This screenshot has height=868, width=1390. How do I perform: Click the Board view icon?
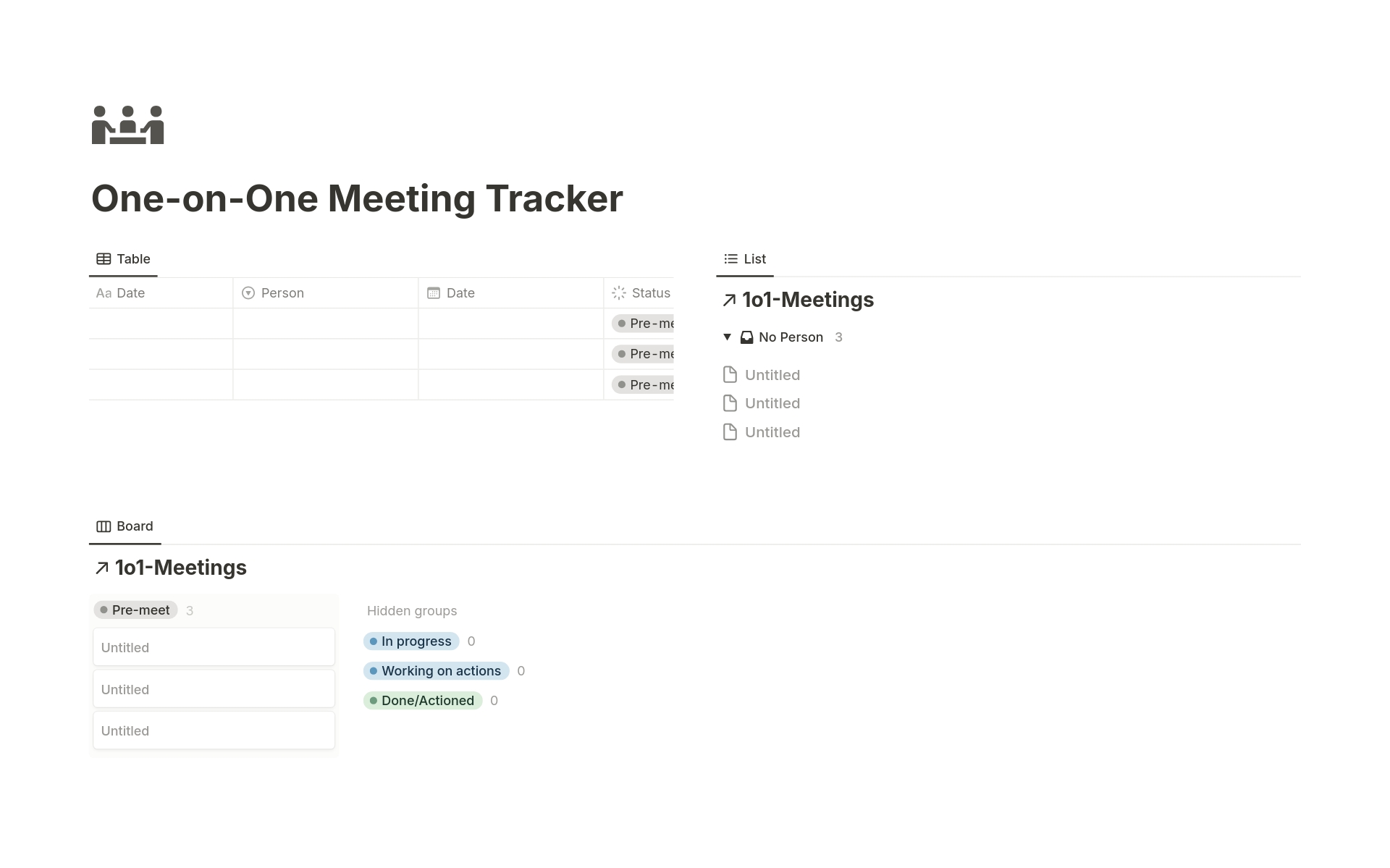[x=103, y=526]
